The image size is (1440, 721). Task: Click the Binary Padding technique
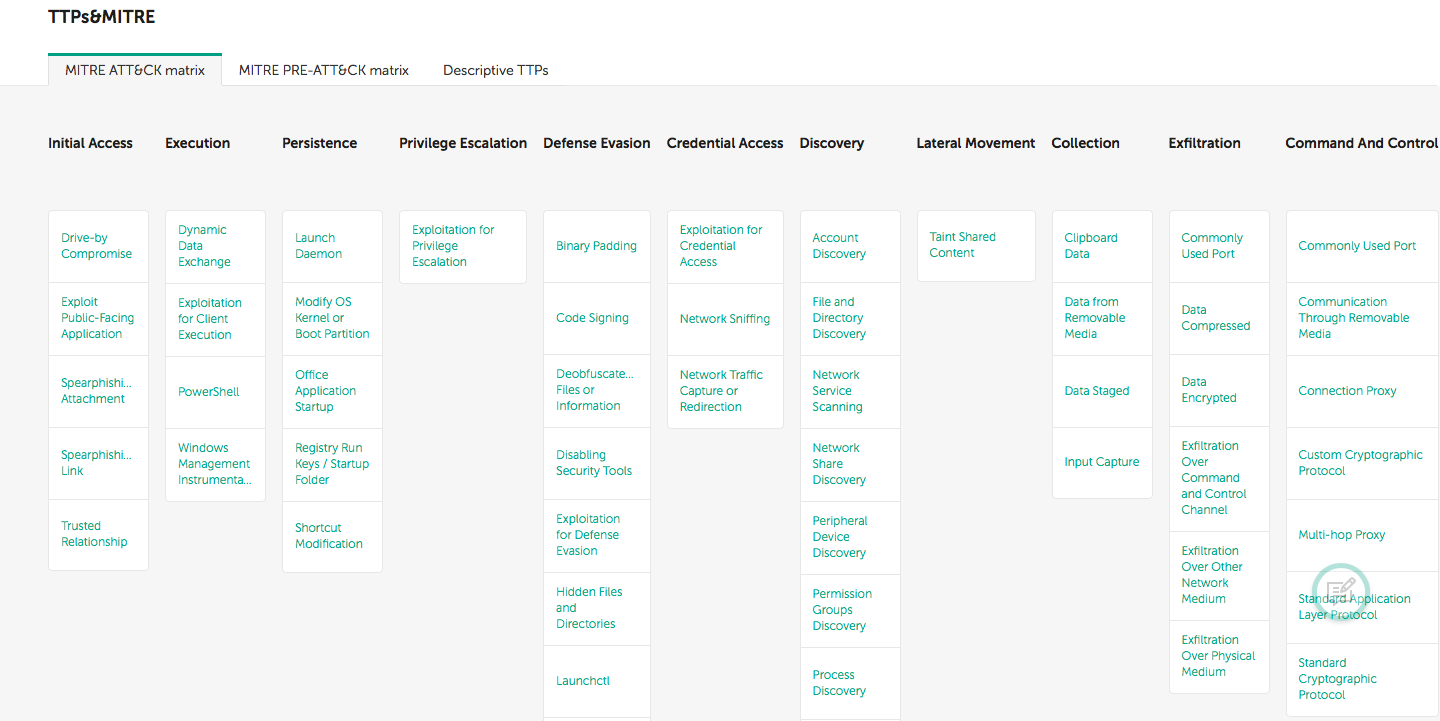click(x=596, y=246)
